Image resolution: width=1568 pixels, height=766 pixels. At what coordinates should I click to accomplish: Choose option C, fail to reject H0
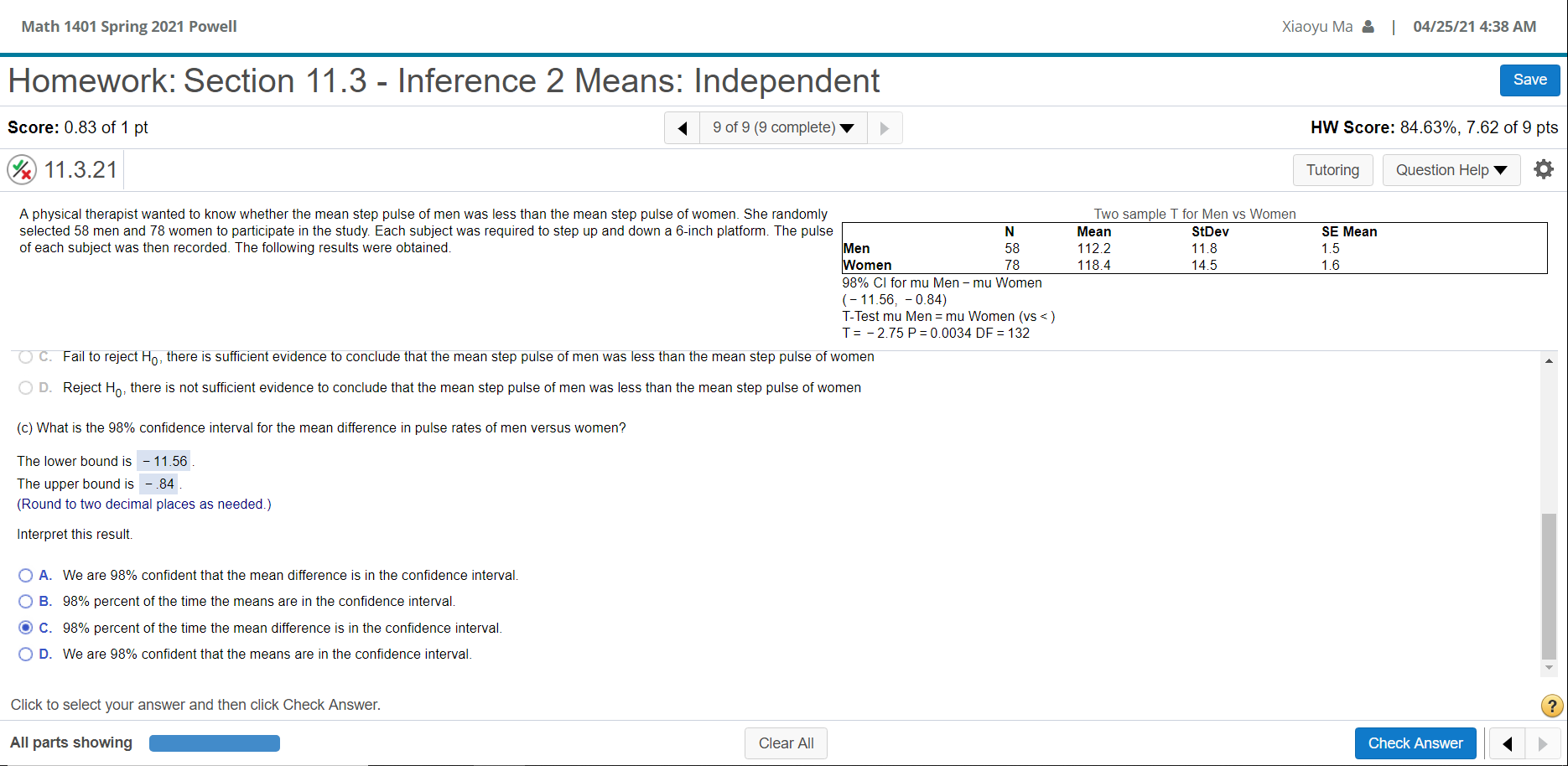pos(23,356)
